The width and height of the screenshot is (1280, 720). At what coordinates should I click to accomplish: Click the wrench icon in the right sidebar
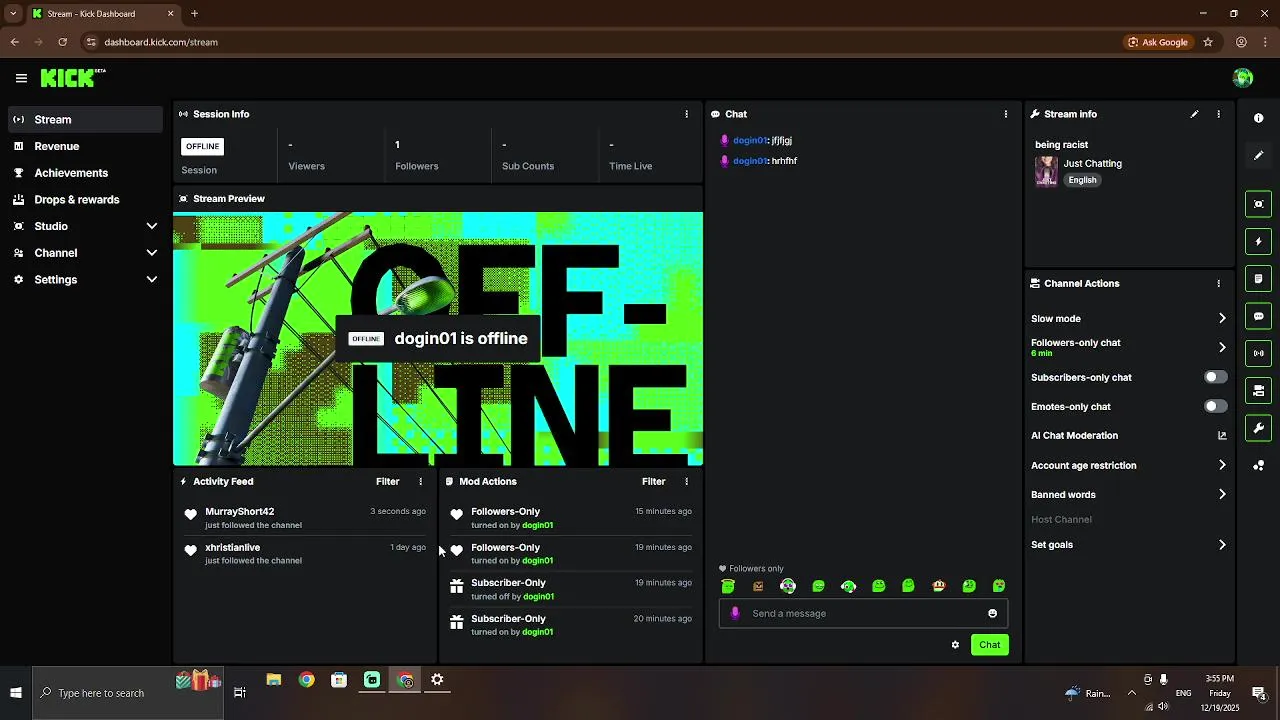[1258, 428]
